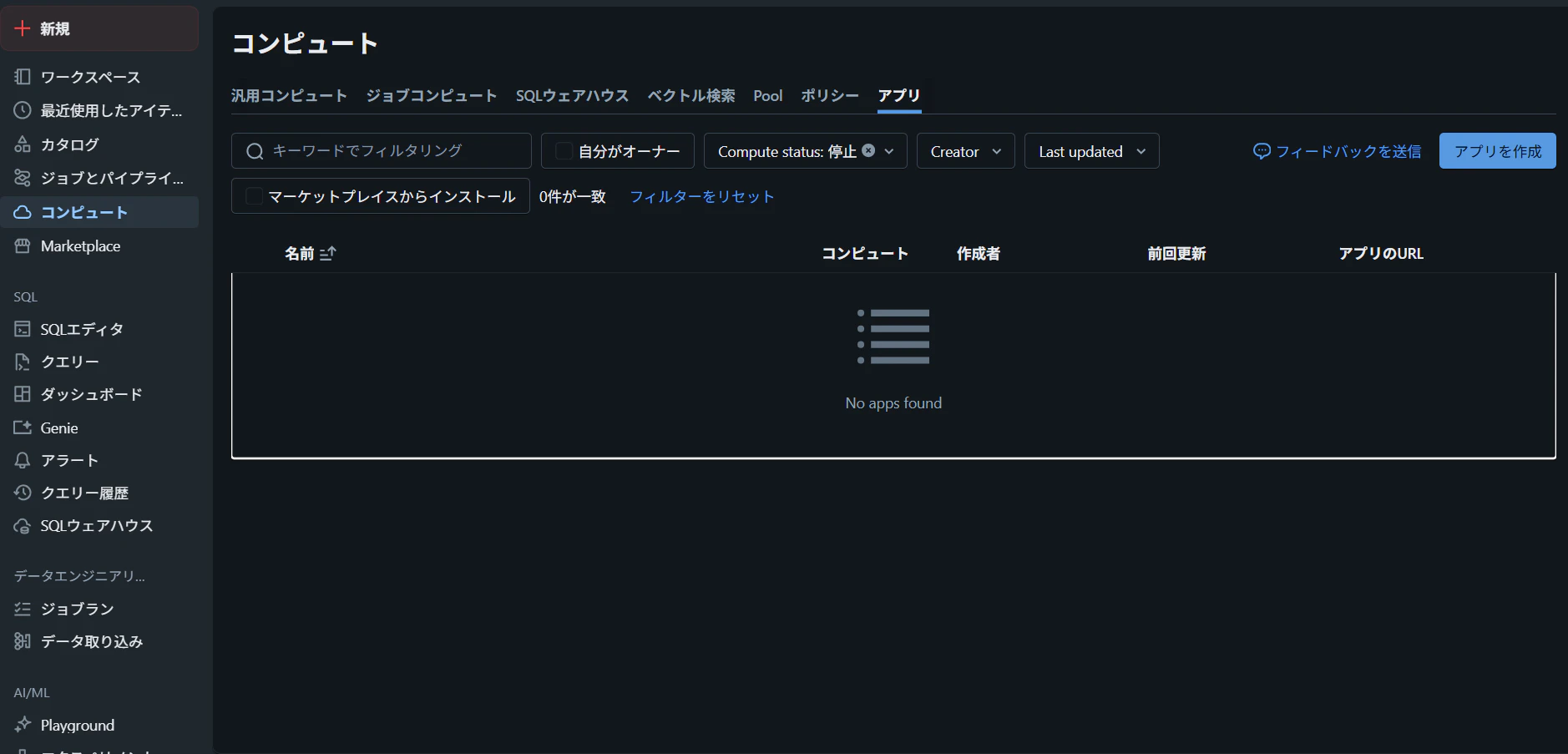
Task: Click the magnifier icon in the keyword filter
Action: [x=255, y=151]
